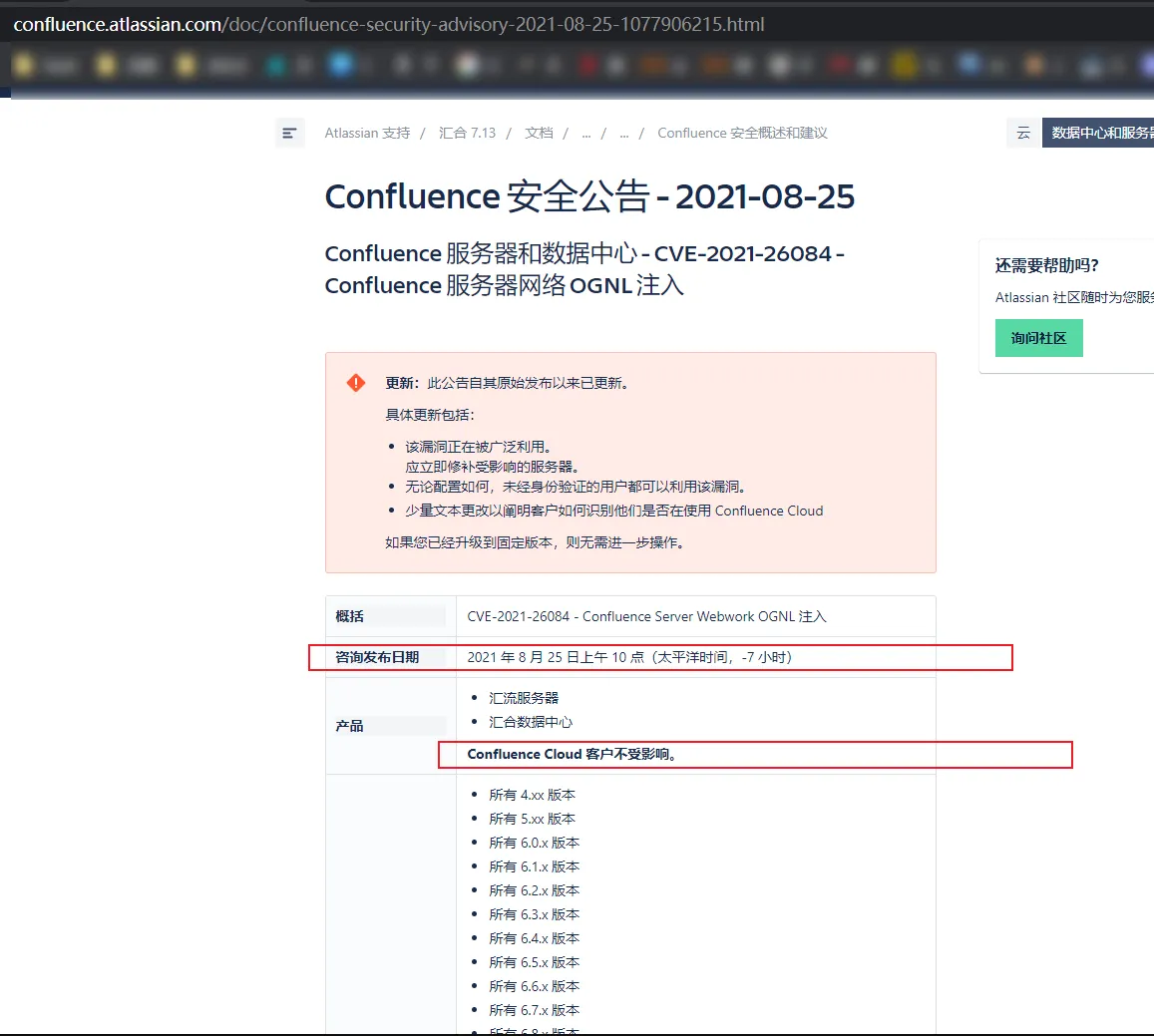Click the 汇合数据中心 product list item
This screenshot has height=1036, width=1154.
click(x=531, y=722)
